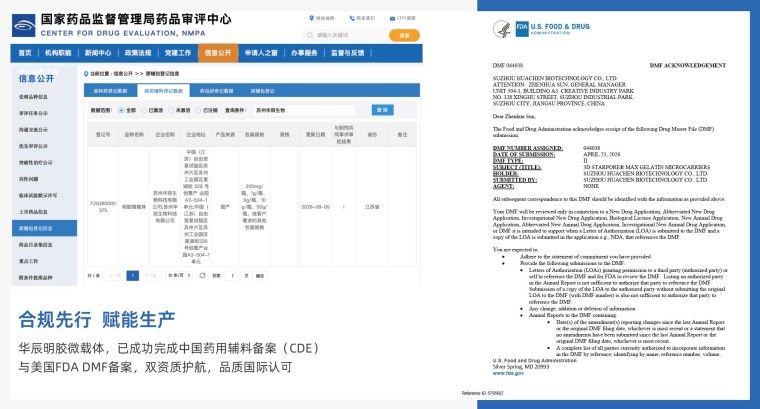Select the 全部 radio button
The width and height of the screenshot is (760, 409).
pos(121,110)
